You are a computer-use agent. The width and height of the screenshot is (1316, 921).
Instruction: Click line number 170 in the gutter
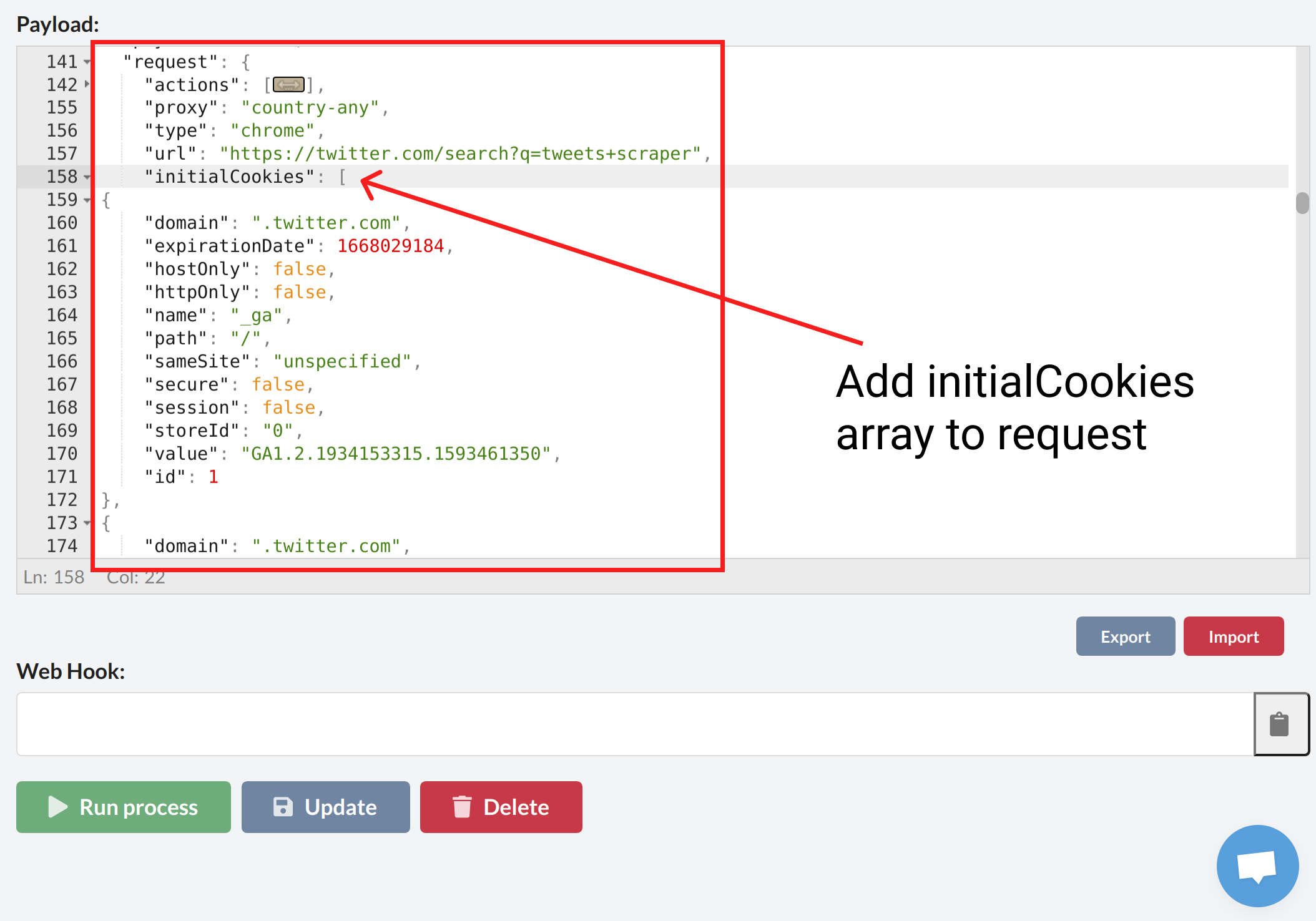pos(62,454)
